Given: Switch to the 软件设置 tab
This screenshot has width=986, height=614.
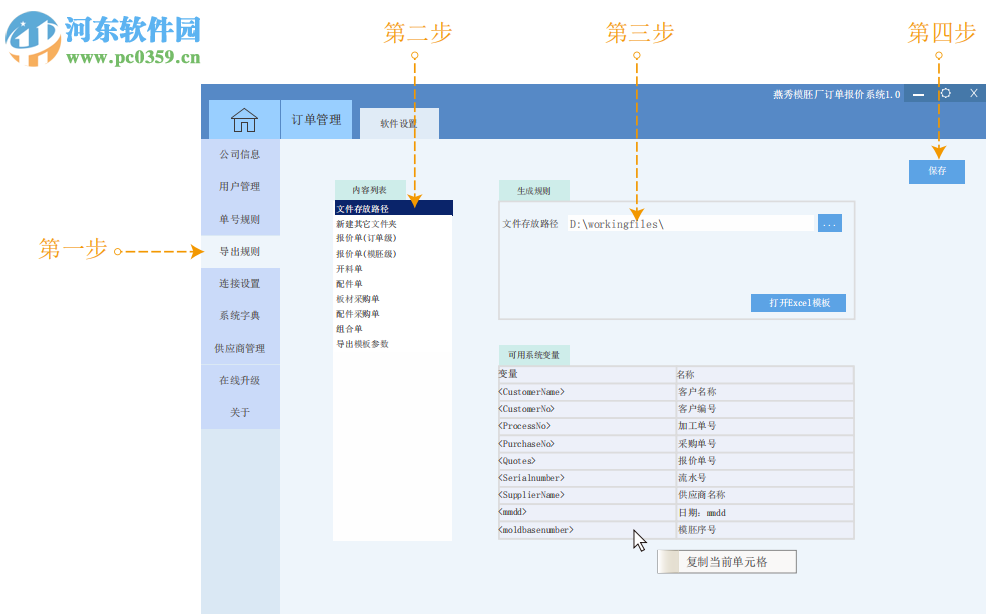Looking at the screenshot, I should [399, 122].
